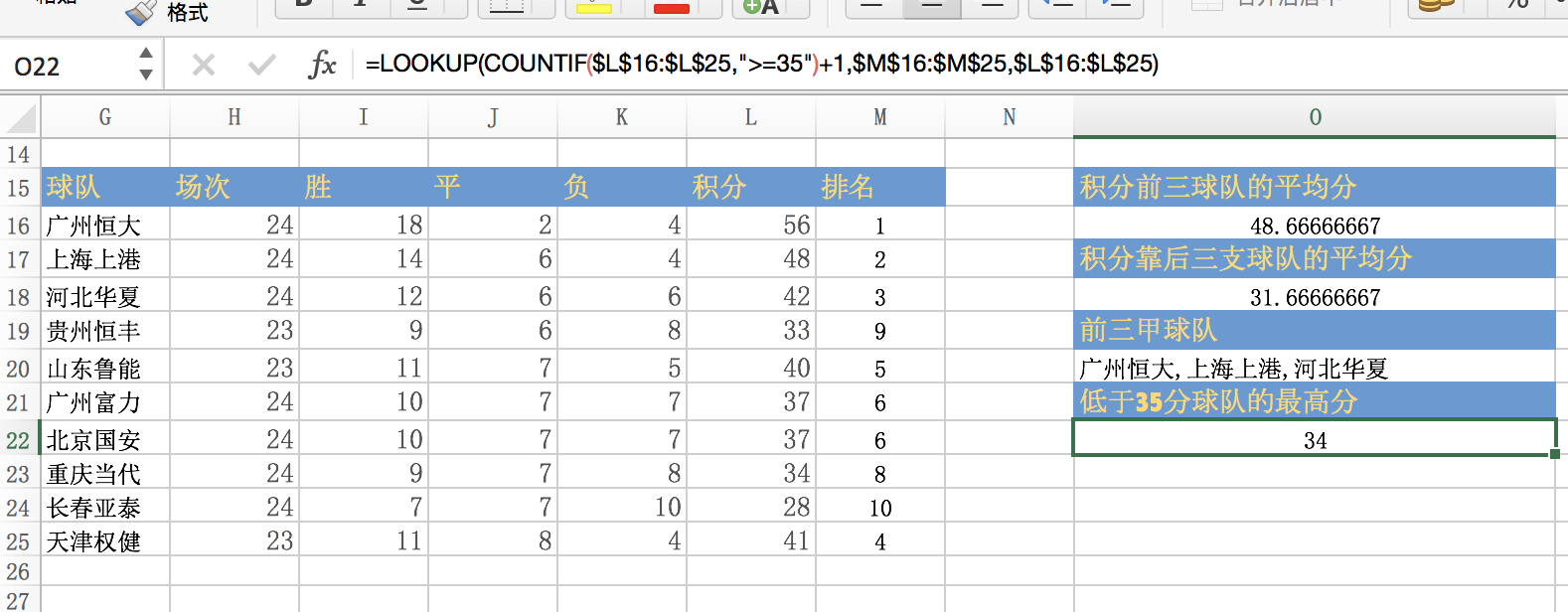The image size is (1568, 612).
Task: Click losses value 10 for 长春亚泰
Action: pyautogui.click(x=622, y=508)
